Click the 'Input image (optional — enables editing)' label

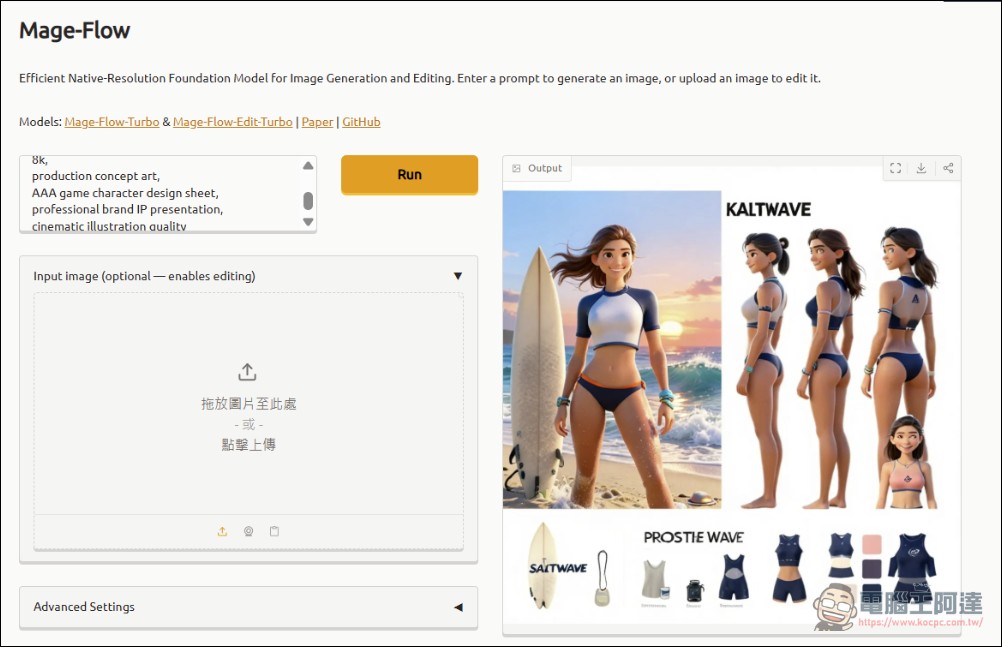click(144, 276)
